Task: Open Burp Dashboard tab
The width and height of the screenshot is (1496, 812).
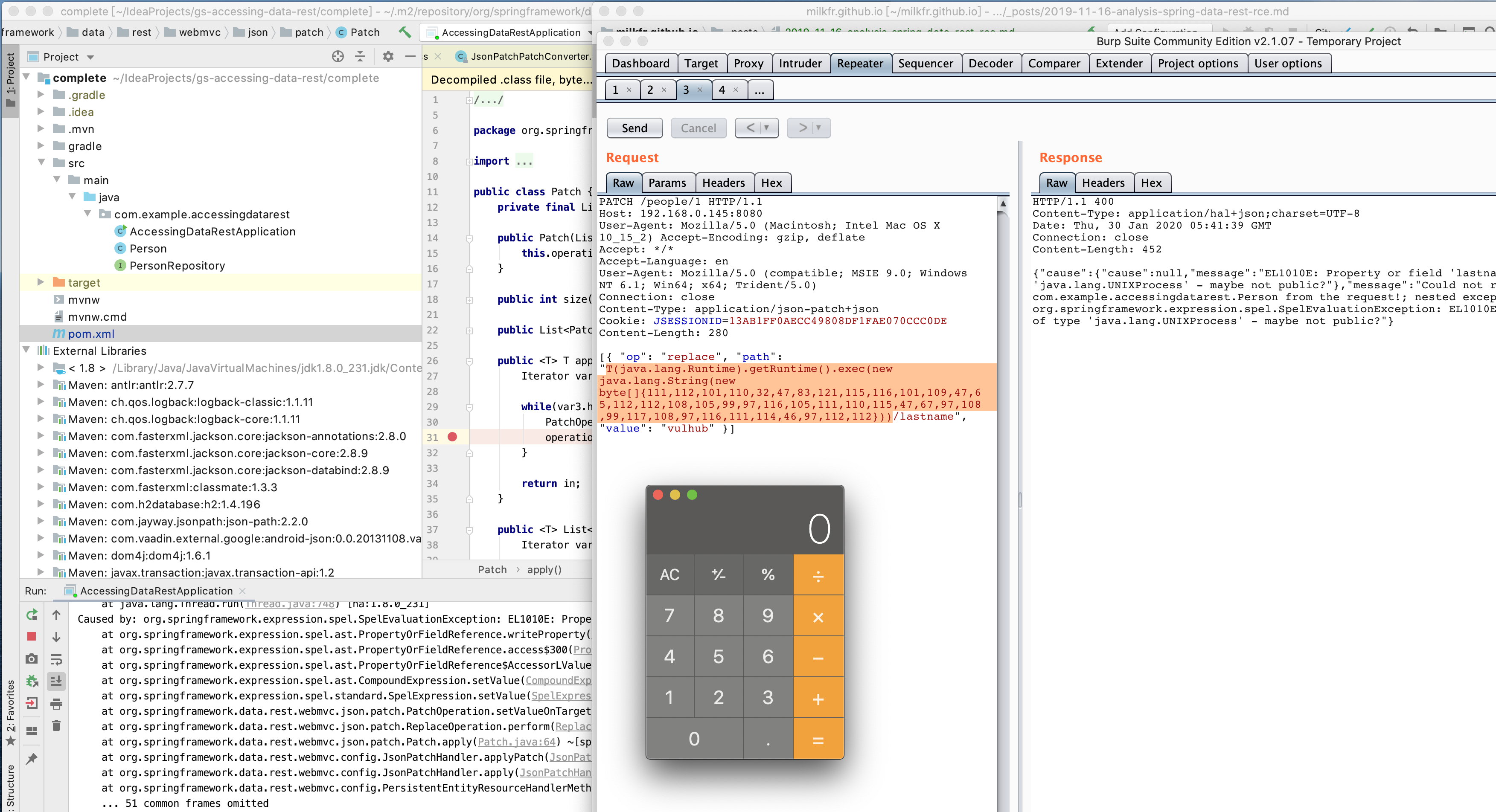Action: coord(640,63)
